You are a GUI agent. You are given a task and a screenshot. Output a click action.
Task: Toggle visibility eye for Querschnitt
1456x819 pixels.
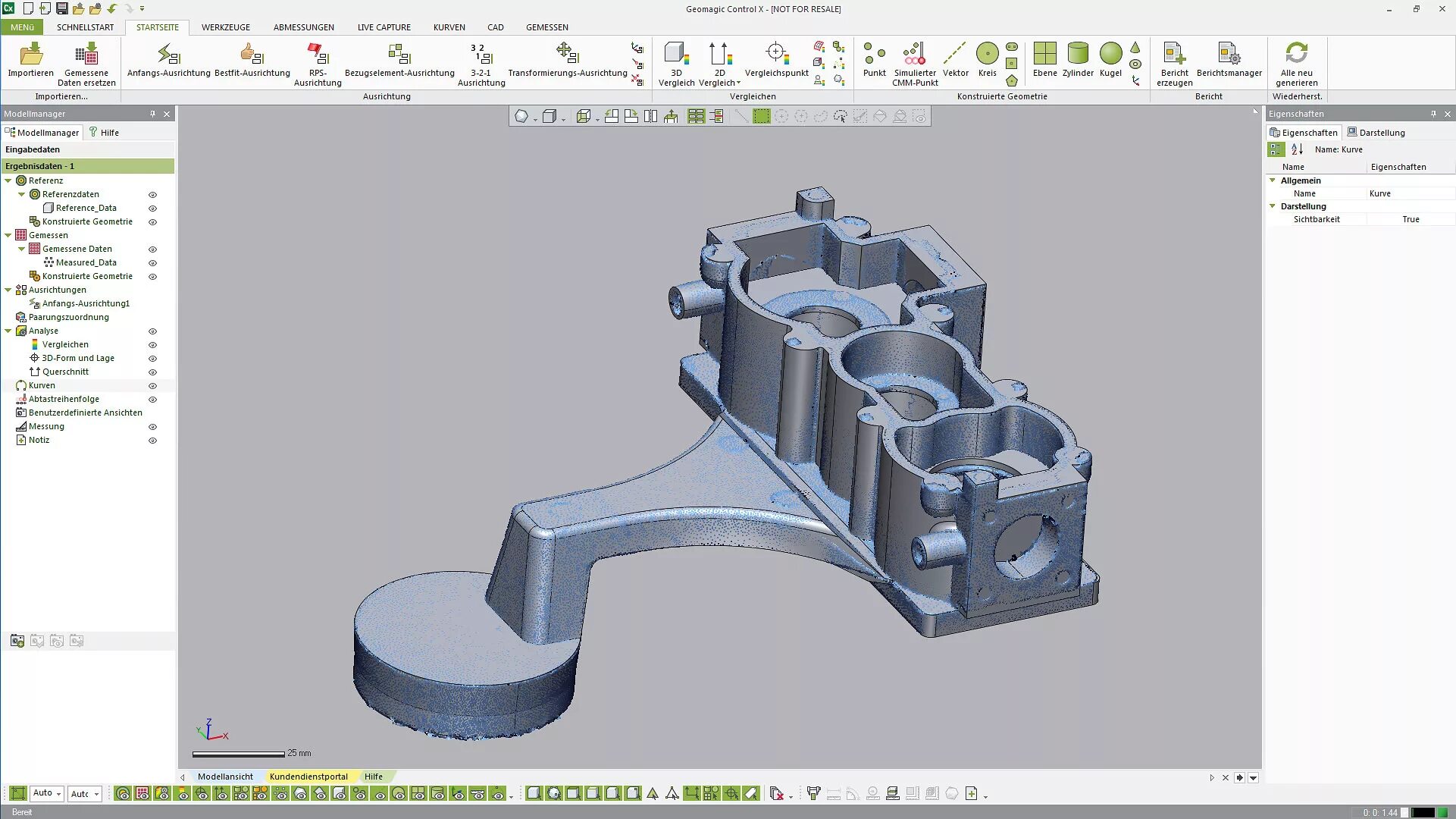pyautogui.click(x=152, y=372)
